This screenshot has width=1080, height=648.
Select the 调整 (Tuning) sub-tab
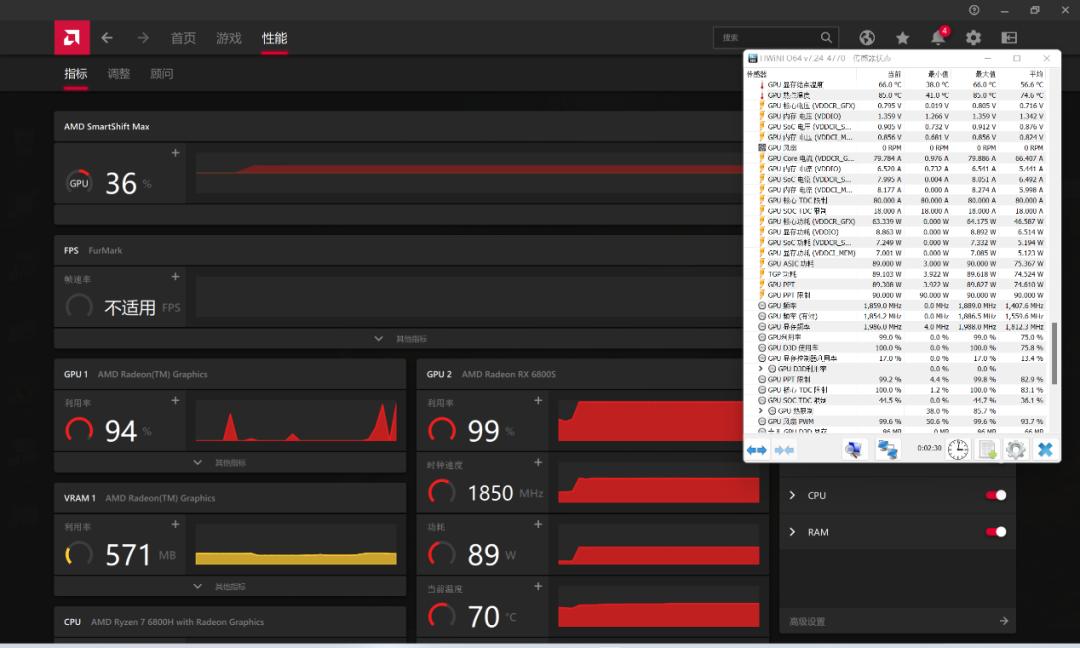[x=119, y=73]
